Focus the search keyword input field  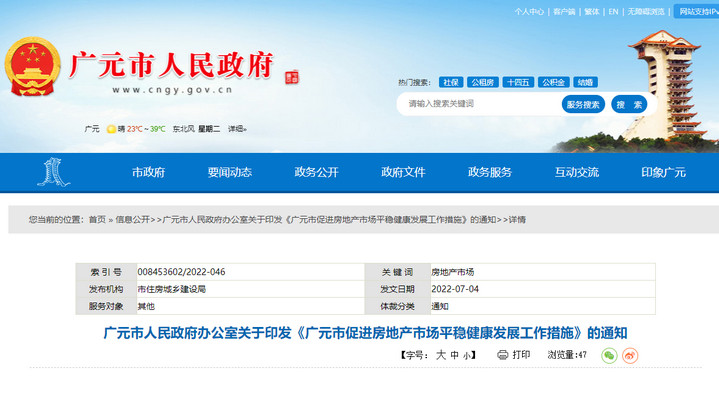tap(479, 104)
